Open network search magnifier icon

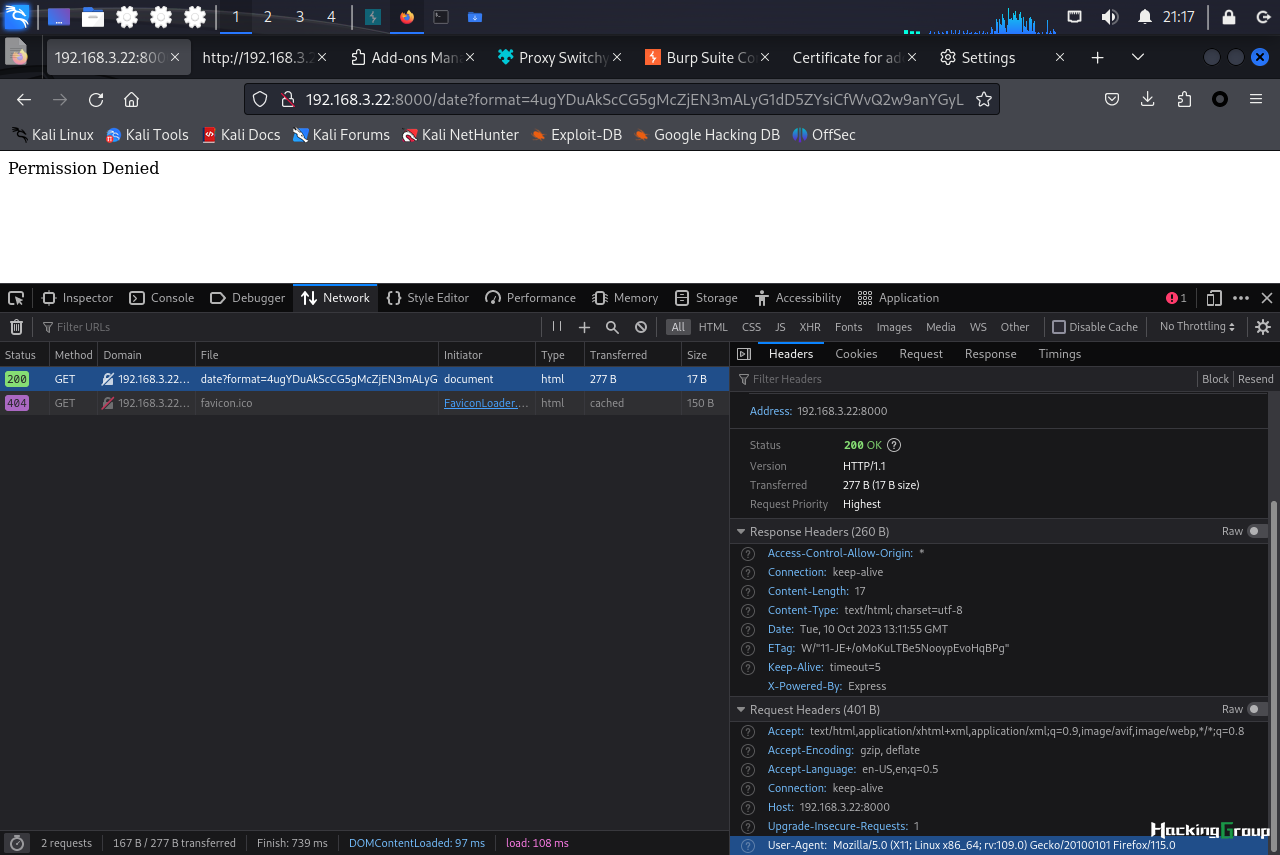[x=612, y=327]
